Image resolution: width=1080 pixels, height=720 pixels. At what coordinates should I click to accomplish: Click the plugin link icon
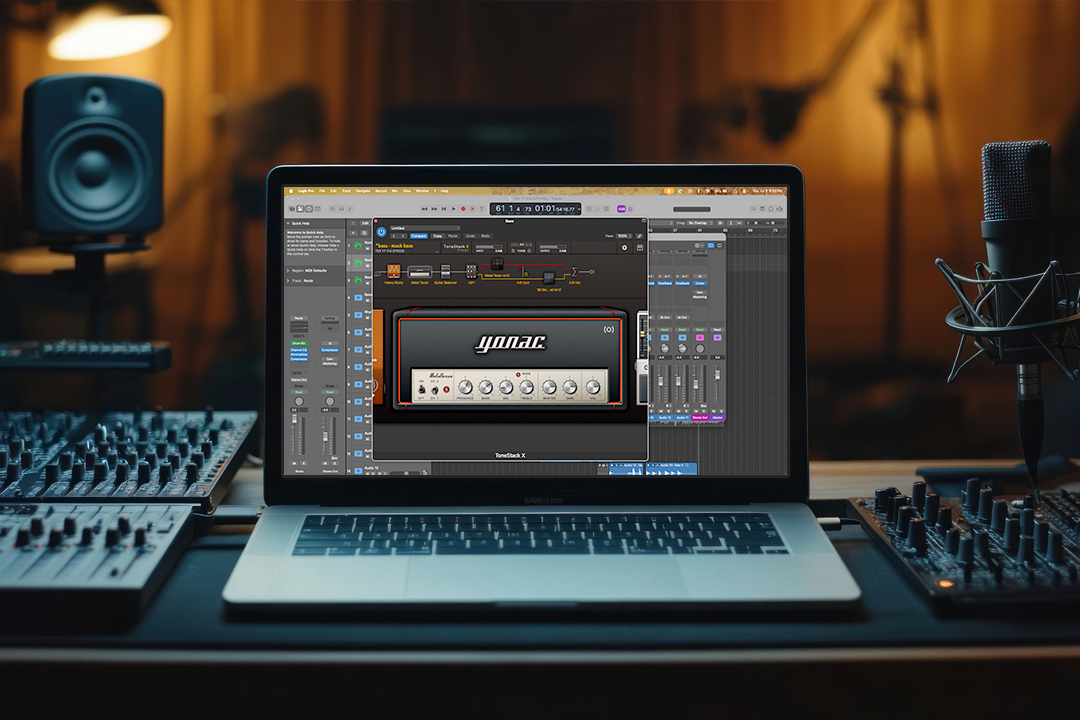tap(639, 236)
